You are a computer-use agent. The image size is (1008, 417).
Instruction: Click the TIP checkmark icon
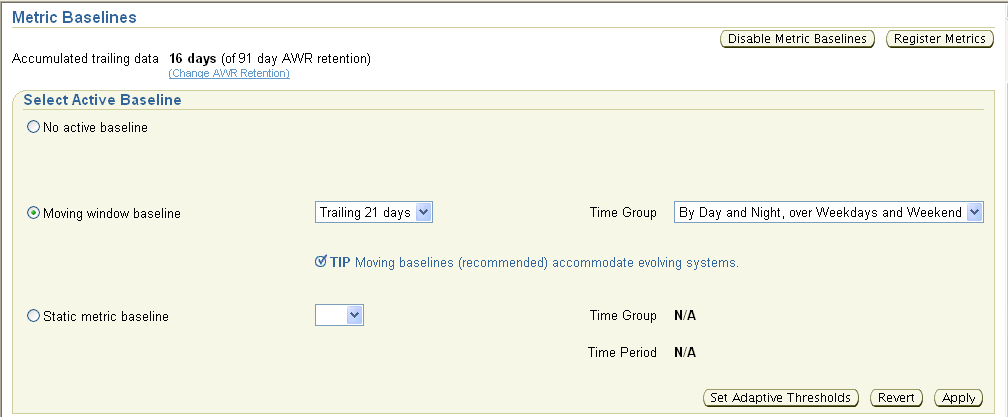[x=321, y=262]
